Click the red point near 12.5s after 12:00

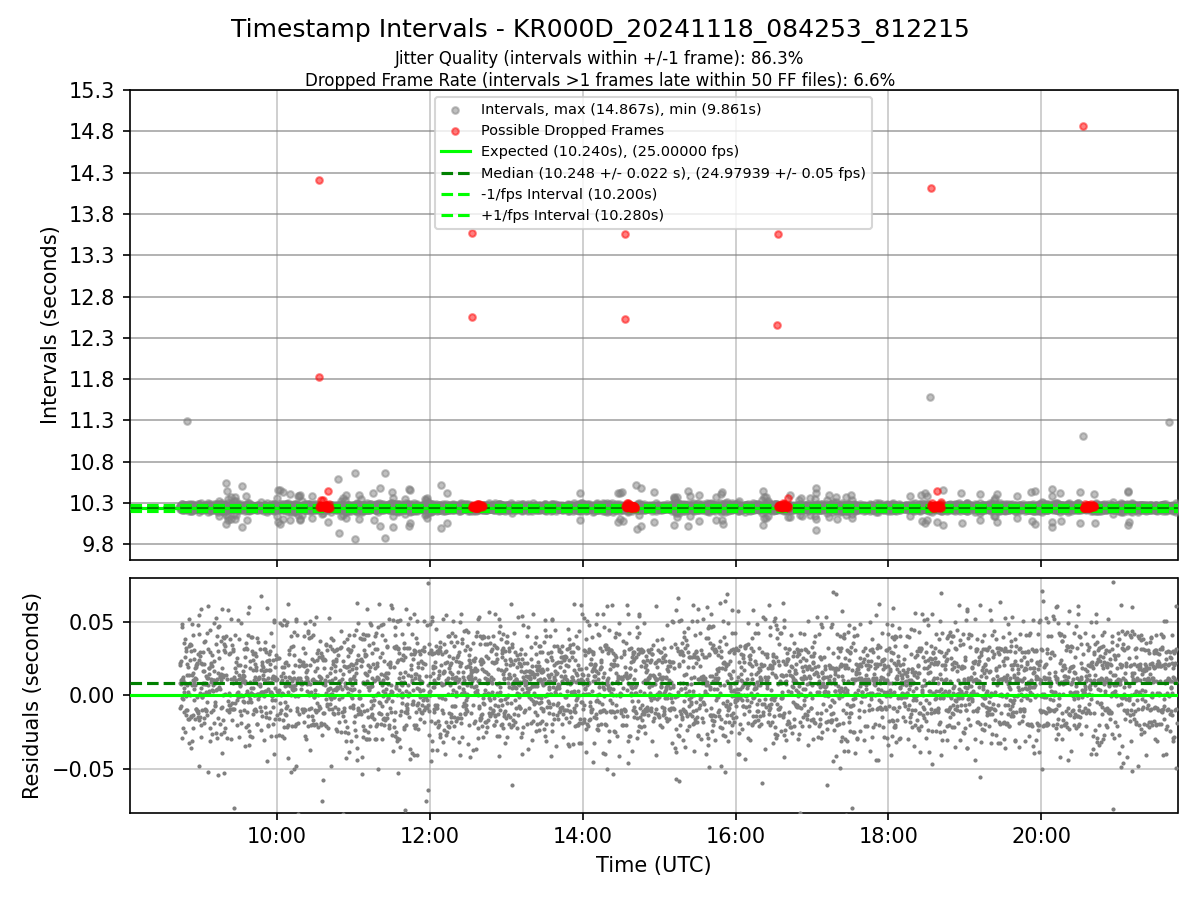pos(472,317)
